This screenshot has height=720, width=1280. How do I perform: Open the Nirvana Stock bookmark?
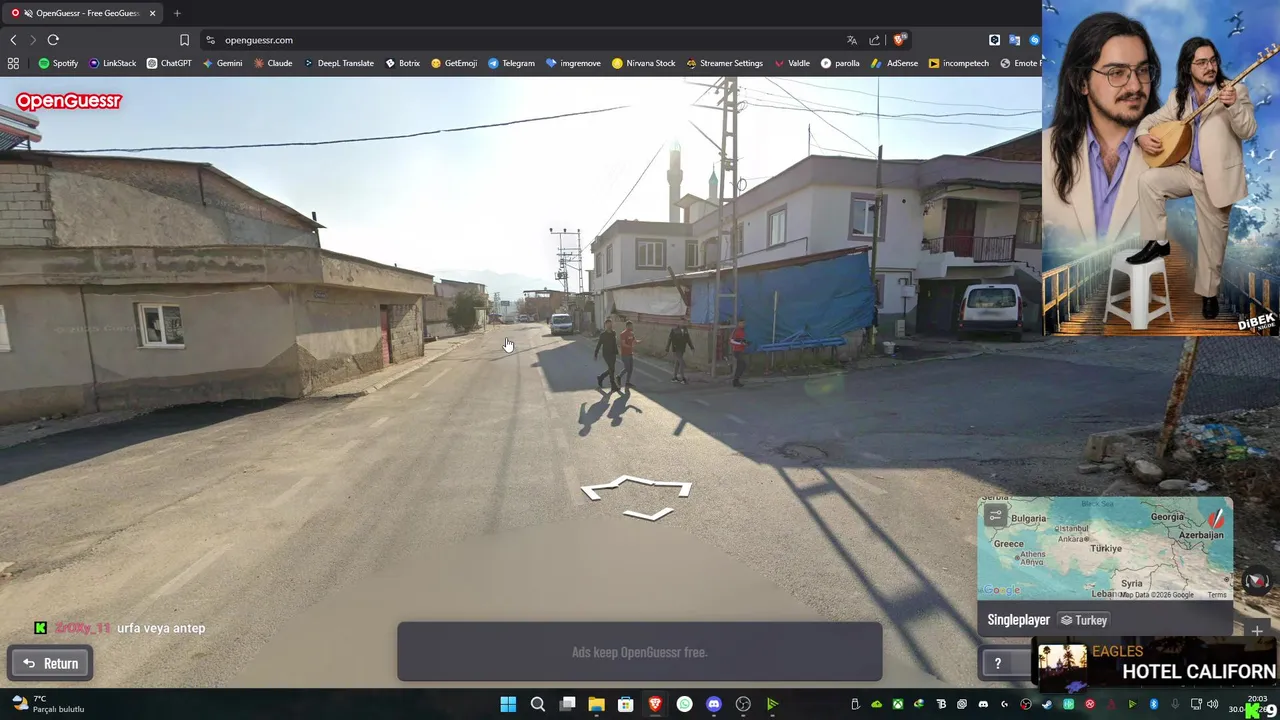click(644, 63)
